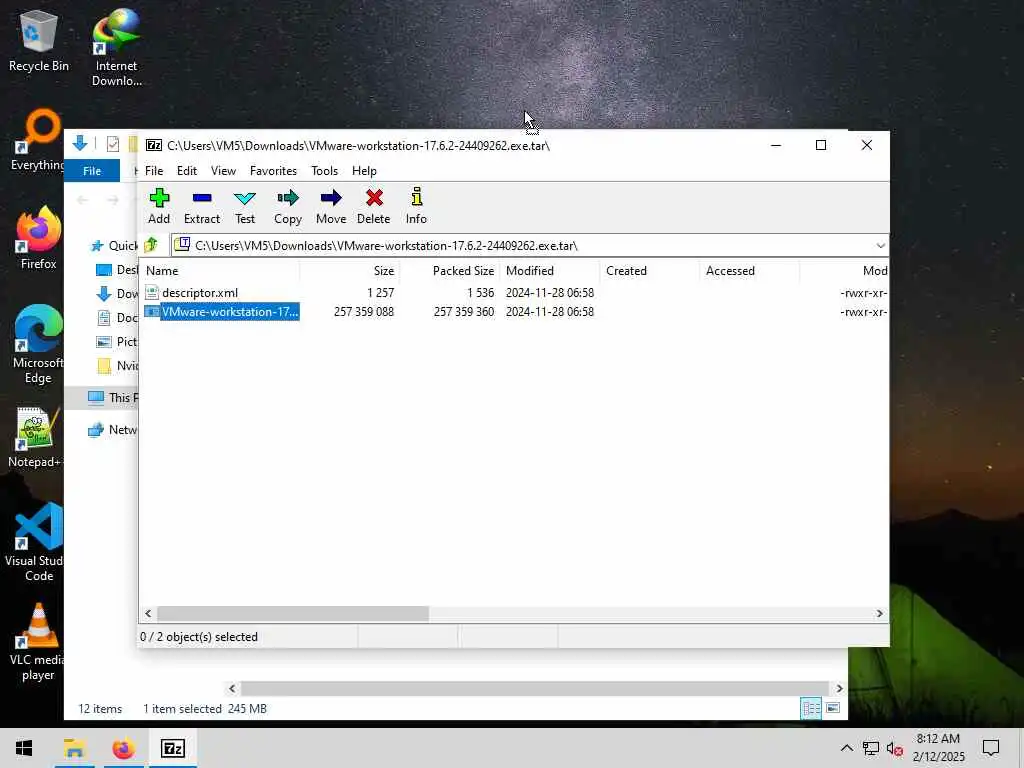Click the descriptor.xml file icon
1024x768 pixels.
pos(152,293)
